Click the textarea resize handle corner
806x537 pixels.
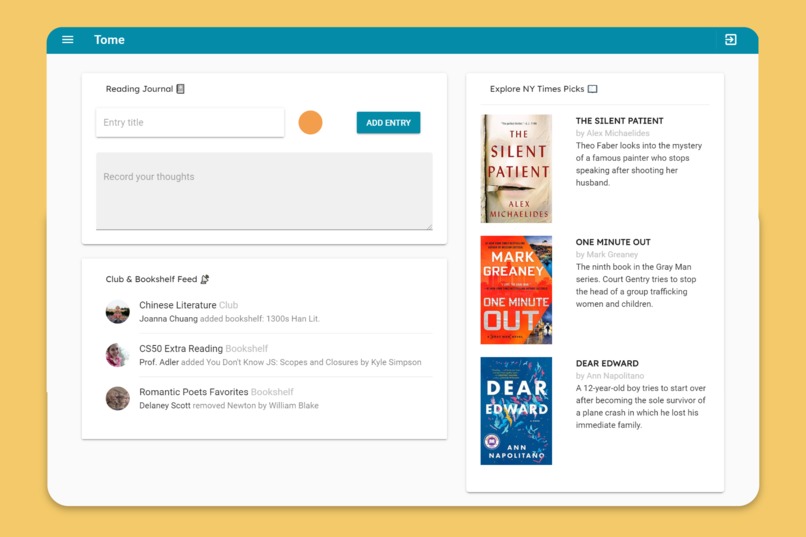tap(429, 227)
